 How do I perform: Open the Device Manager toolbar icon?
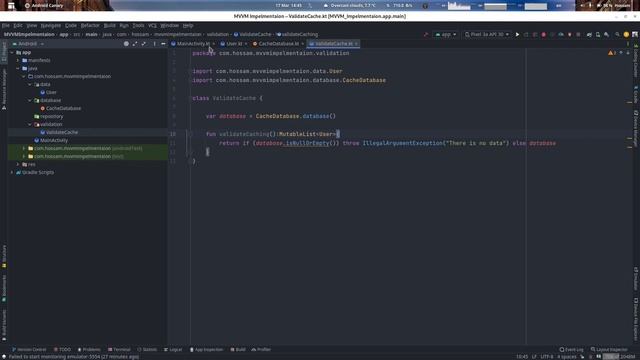click(598, 35)
